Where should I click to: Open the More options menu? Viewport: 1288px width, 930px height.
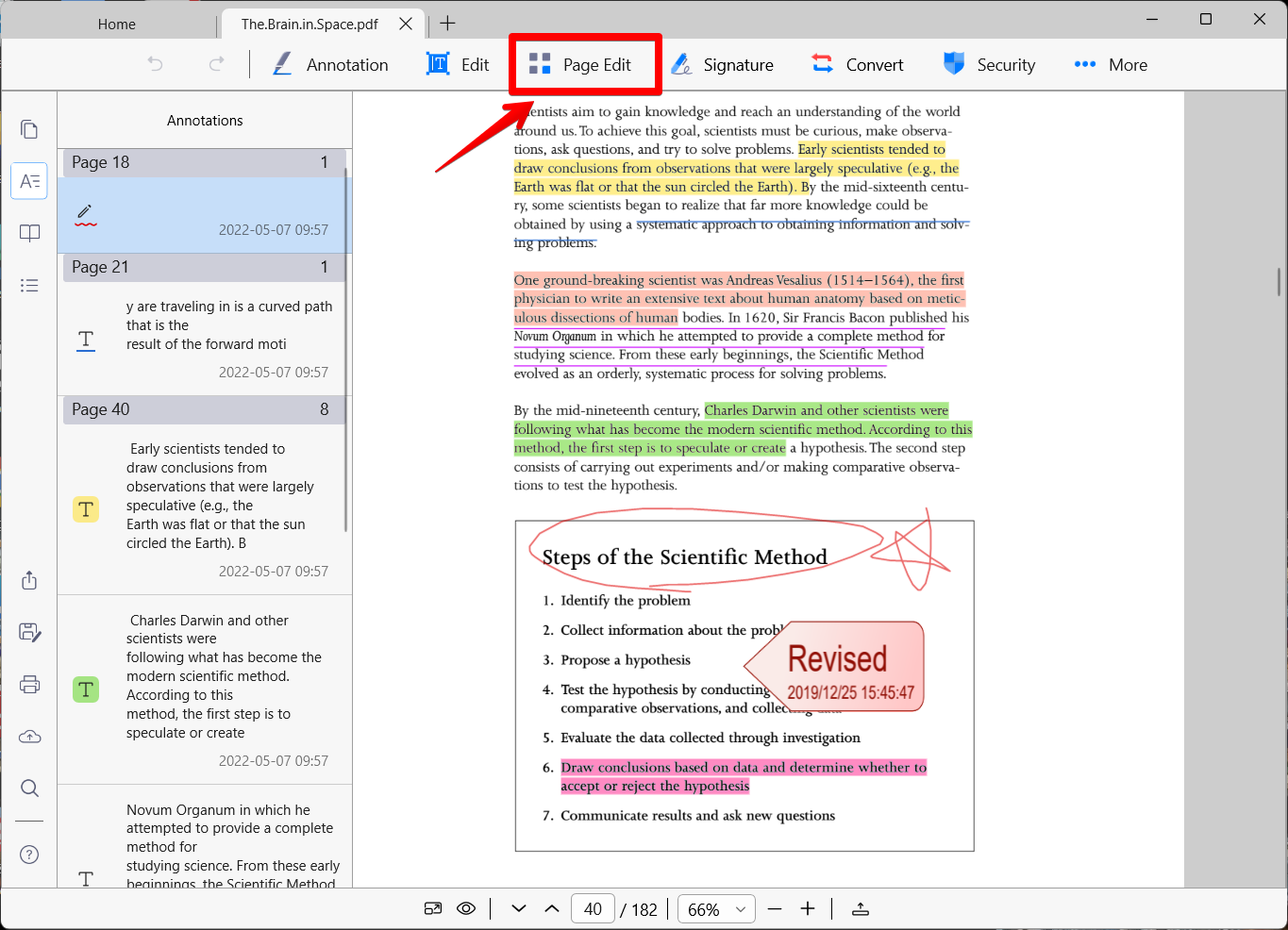[1111, 64]
